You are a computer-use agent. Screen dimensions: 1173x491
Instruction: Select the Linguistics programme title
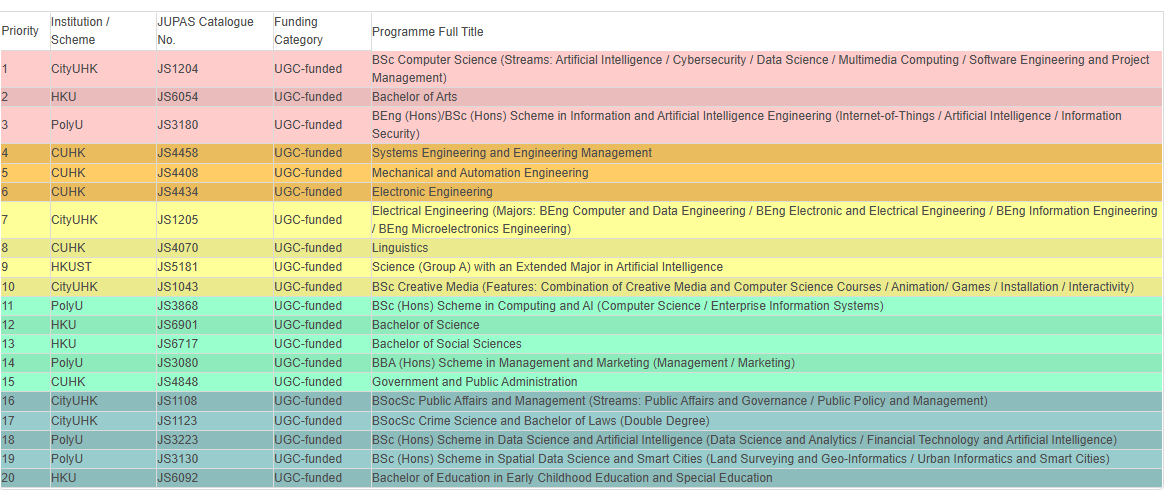click(400, 248)
